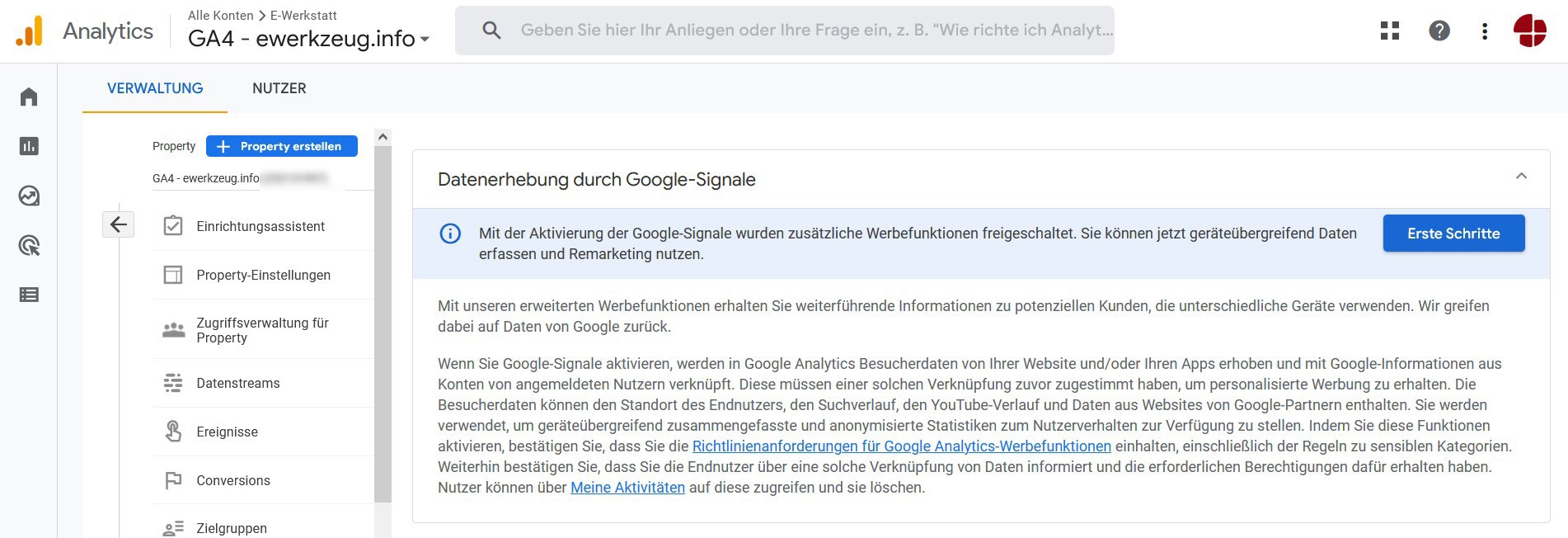Image resolution: width=1568 pixels, height=538 pixels.
Task: Click the property column scrollbar up arrow
Action: 383,137
